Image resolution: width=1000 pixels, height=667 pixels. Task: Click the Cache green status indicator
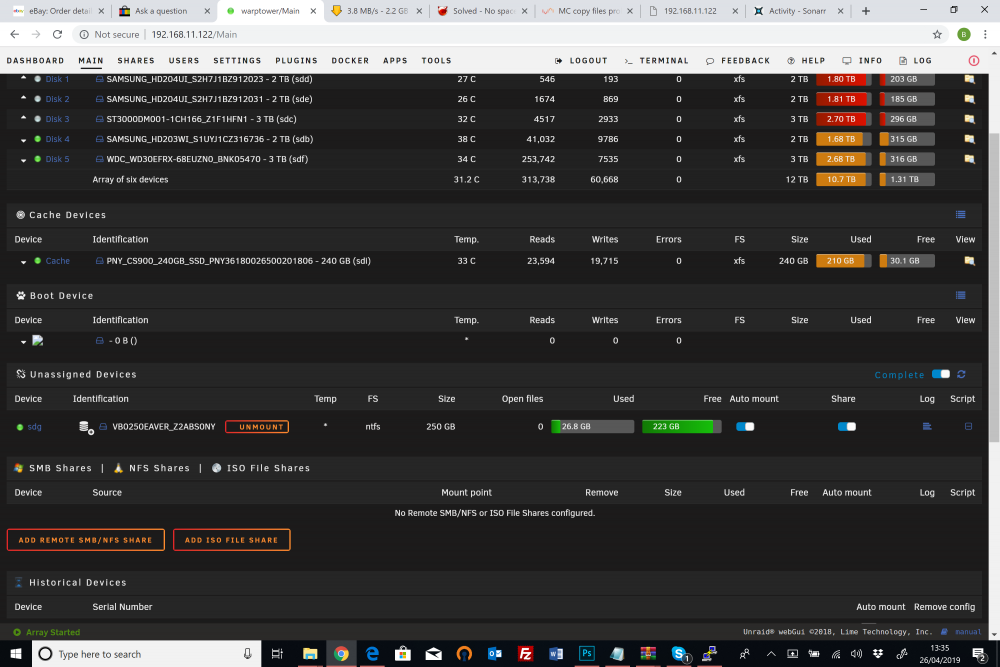[38, 261]
